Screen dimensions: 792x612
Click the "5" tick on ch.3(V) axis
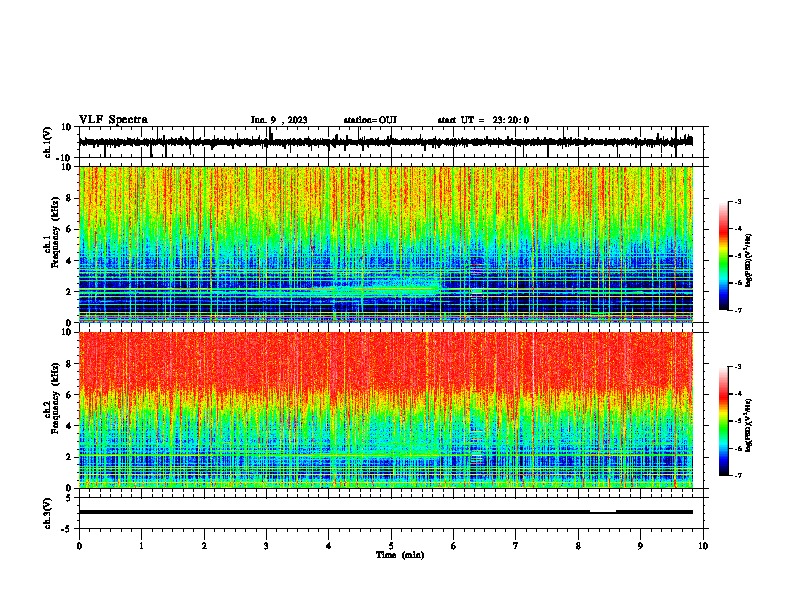point(70,498)
